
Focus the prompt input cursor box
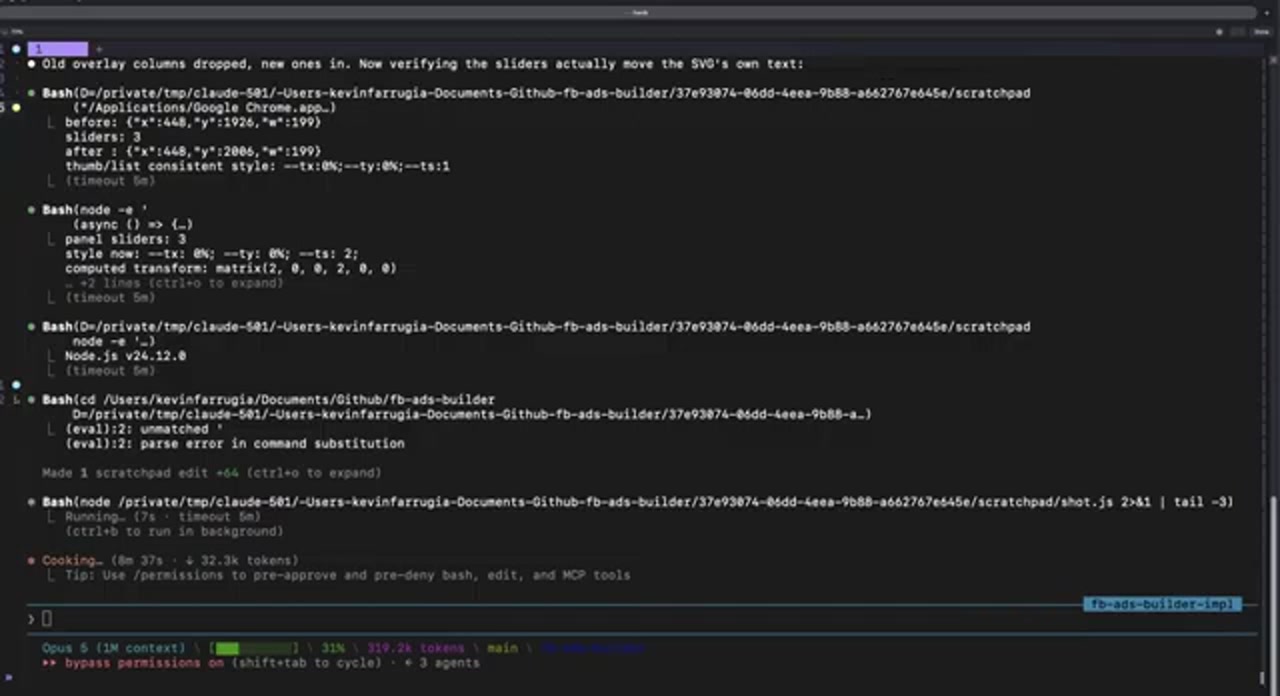tap(46, 618)
